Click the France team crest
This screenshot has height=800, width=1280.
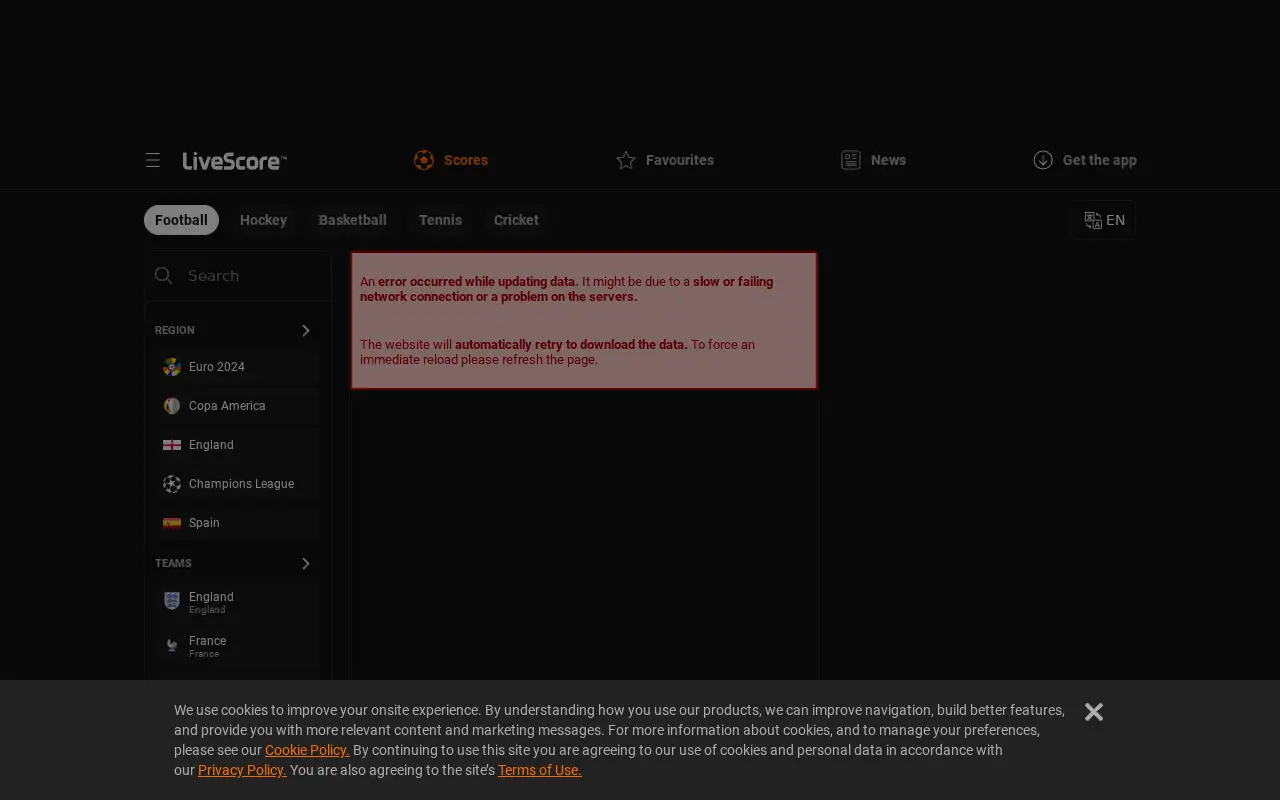[x=172, y=645]
